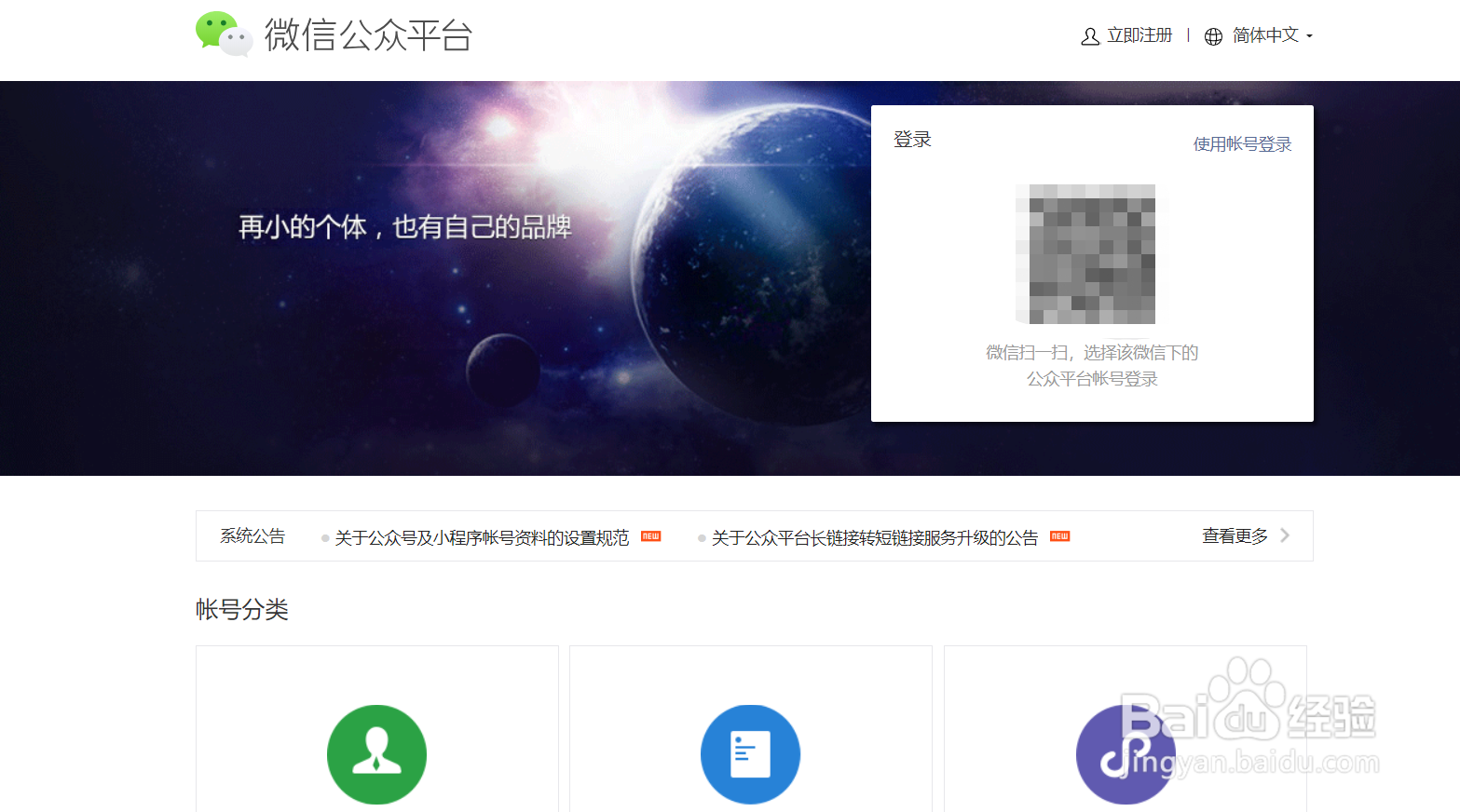Open announcement 关于公众号及小程序帐号资料的设置规范
Screen dimensions: 1460x812
482,537
